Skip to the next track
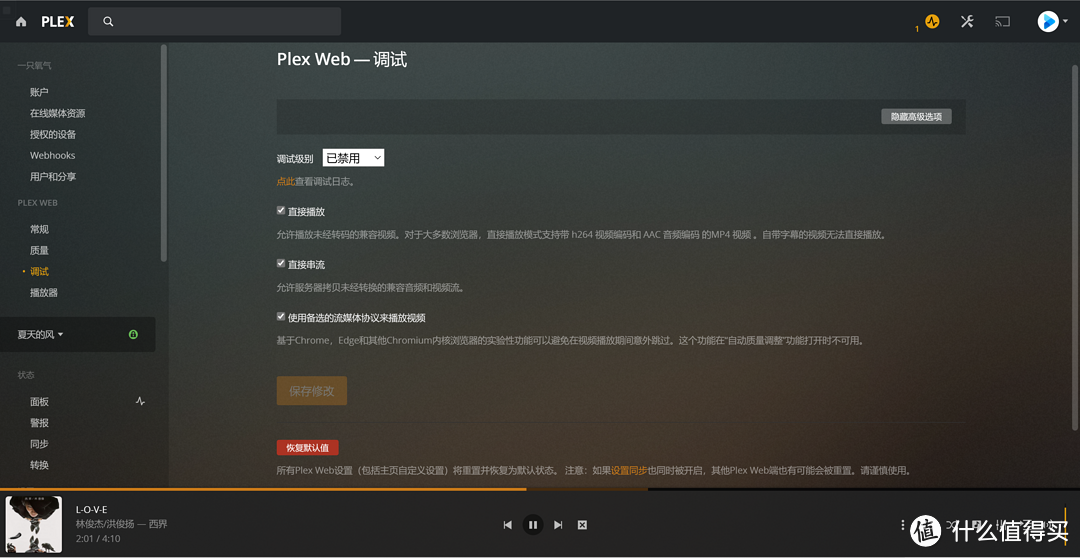Screen dimensions: 1080x558 (558, 525)
